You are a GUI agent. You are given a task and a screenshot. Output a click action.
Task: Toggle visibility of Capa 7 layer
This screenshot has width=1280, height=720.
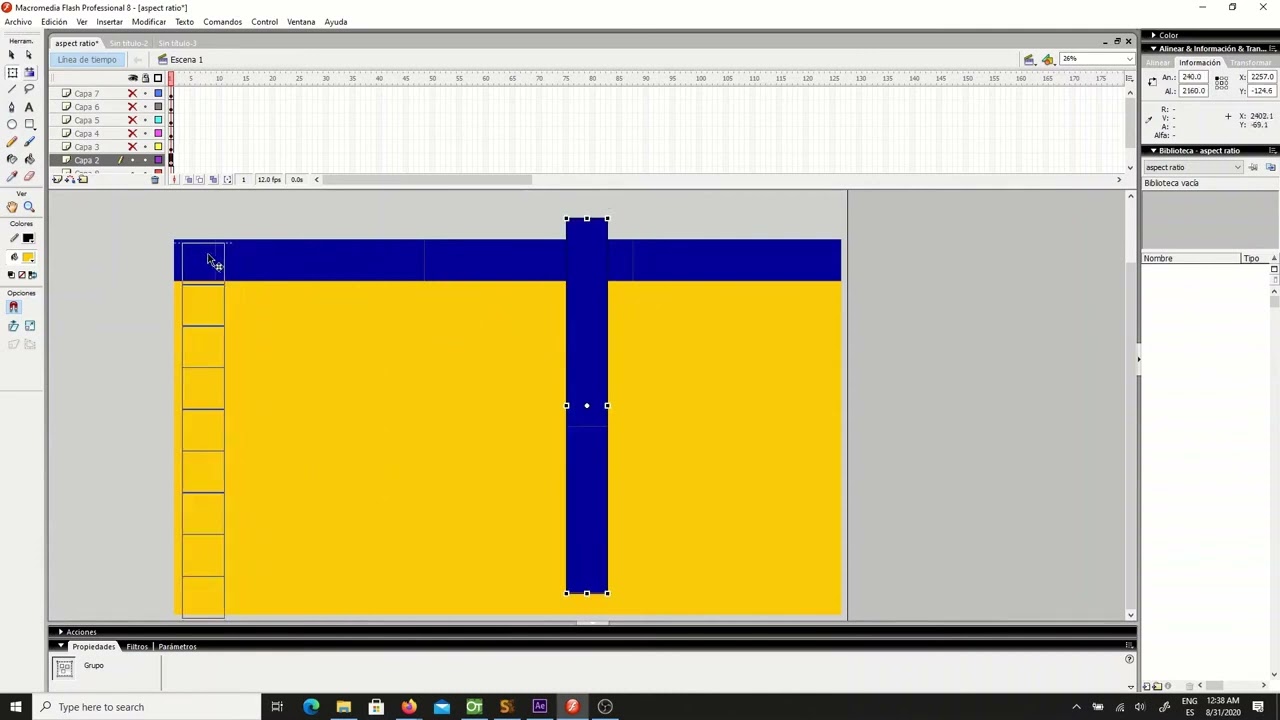coord(132,93)
